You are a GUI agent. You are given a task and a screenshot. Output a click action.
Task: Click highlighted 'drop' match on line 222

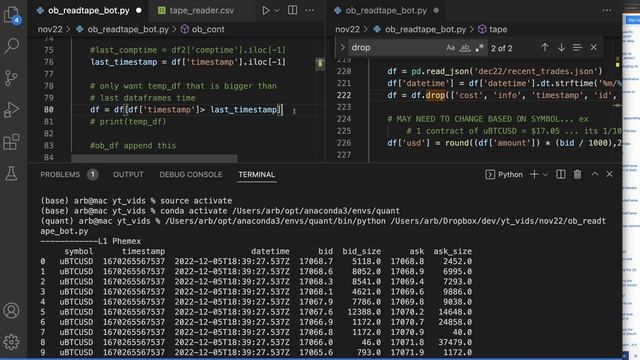pyautogui.click(x=436, y=96)
